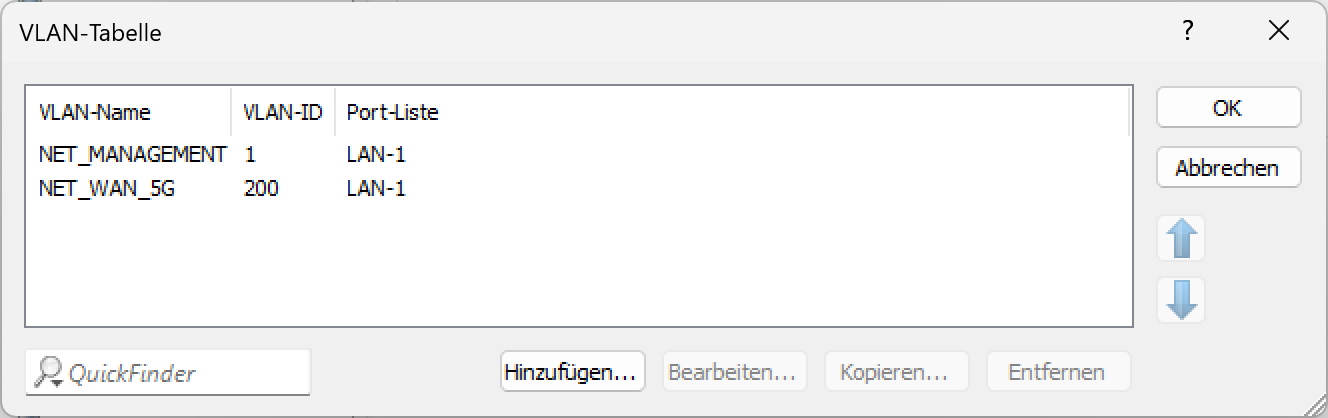Screen dimensions: 1328x418
Task: Click the question mark help icon
Action: (1187, 31)
